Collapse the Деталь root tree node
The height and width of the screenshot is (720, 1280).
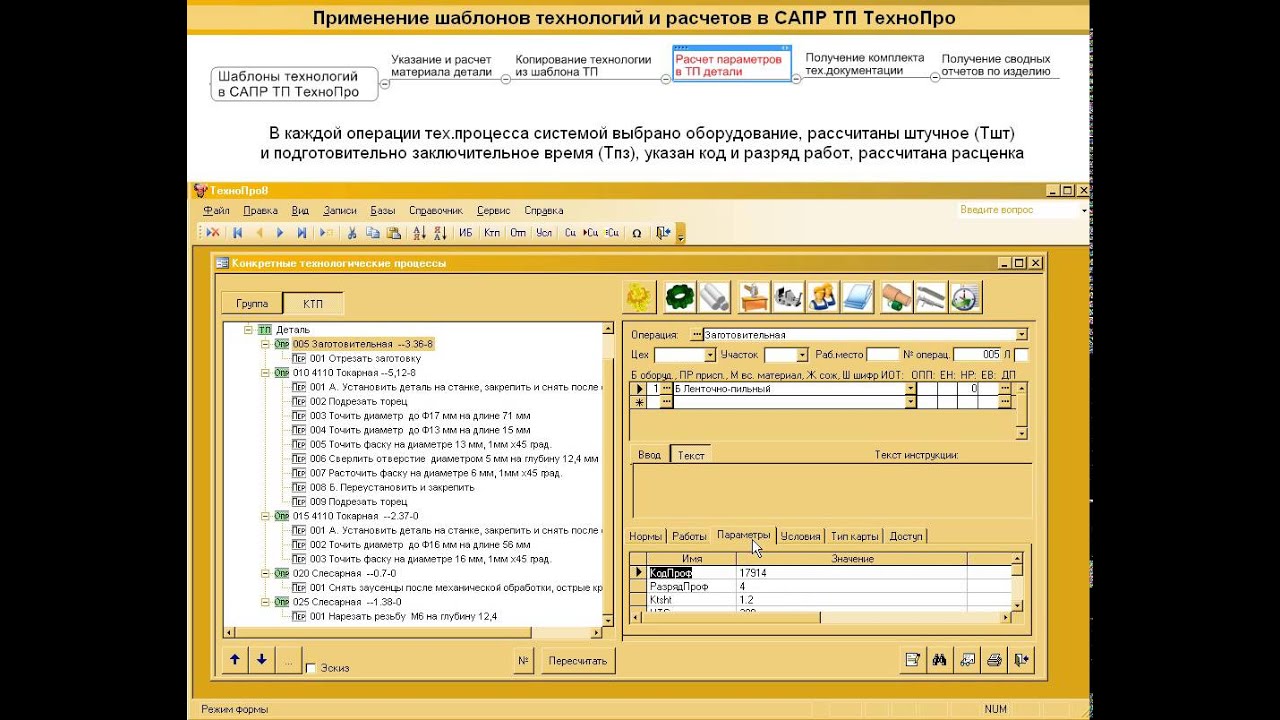pos(247,329)
